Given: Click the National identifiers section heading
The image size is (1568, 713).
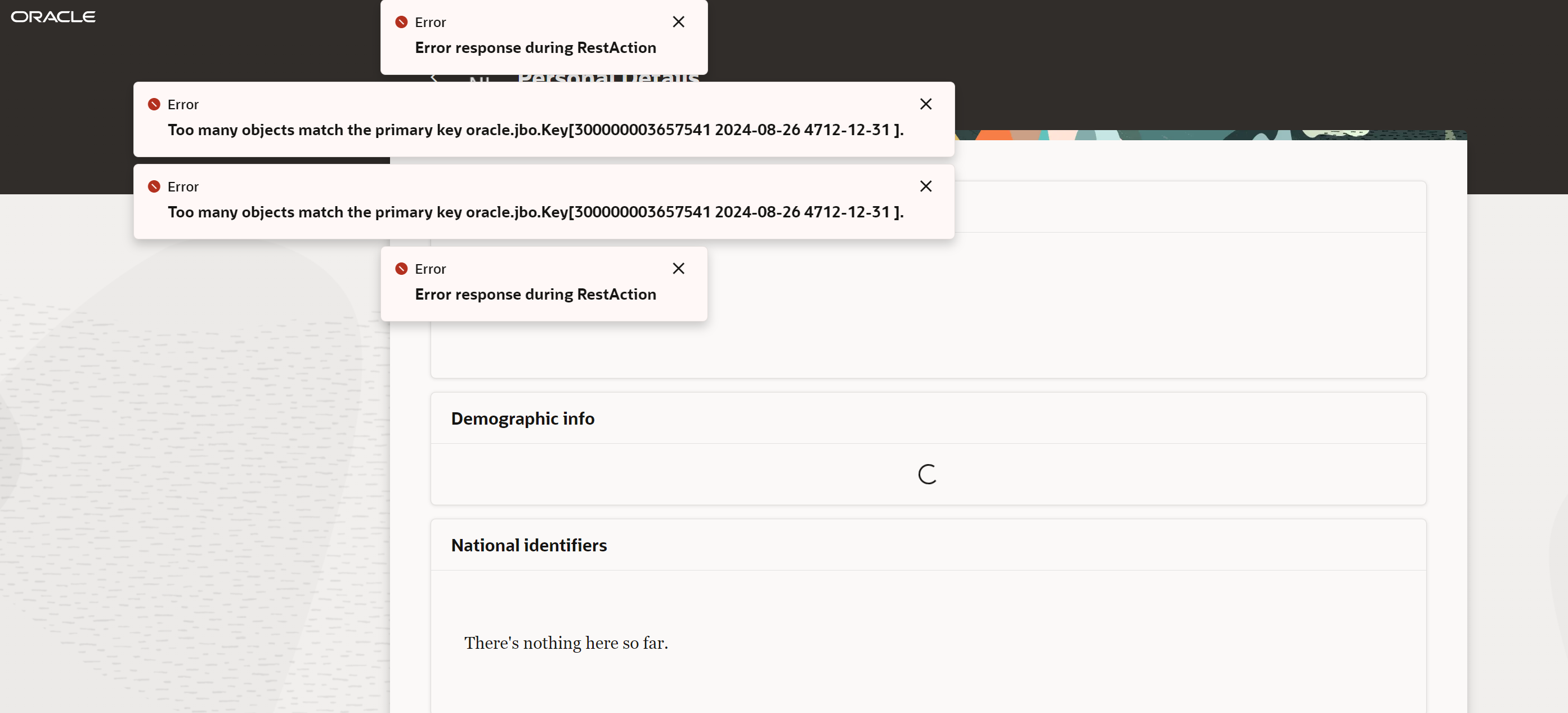Looking at the screenshot, I should (528, 546).
